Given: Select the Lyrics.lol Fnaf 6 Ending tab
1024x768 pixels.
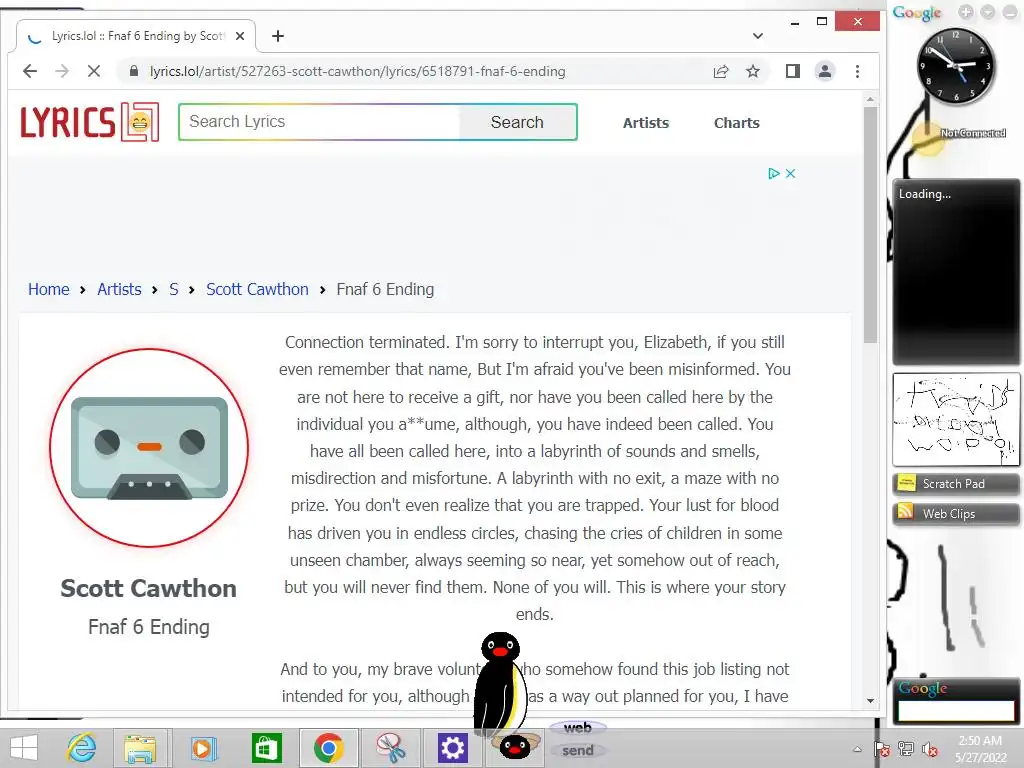Looking at the screenshot, I should tap(136, 36).
